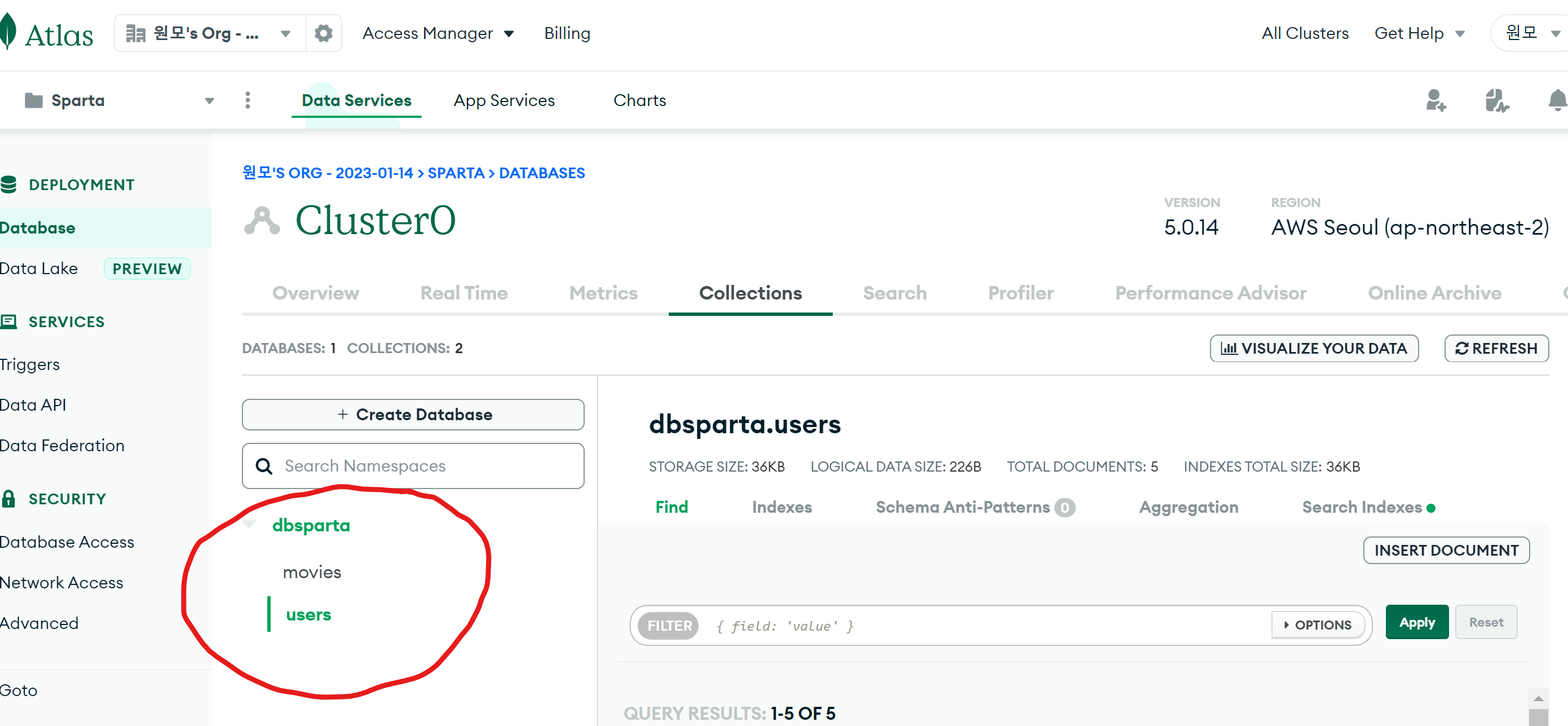
Task: Open the Search Indexes tab
Action: (x=1368, y=507)
